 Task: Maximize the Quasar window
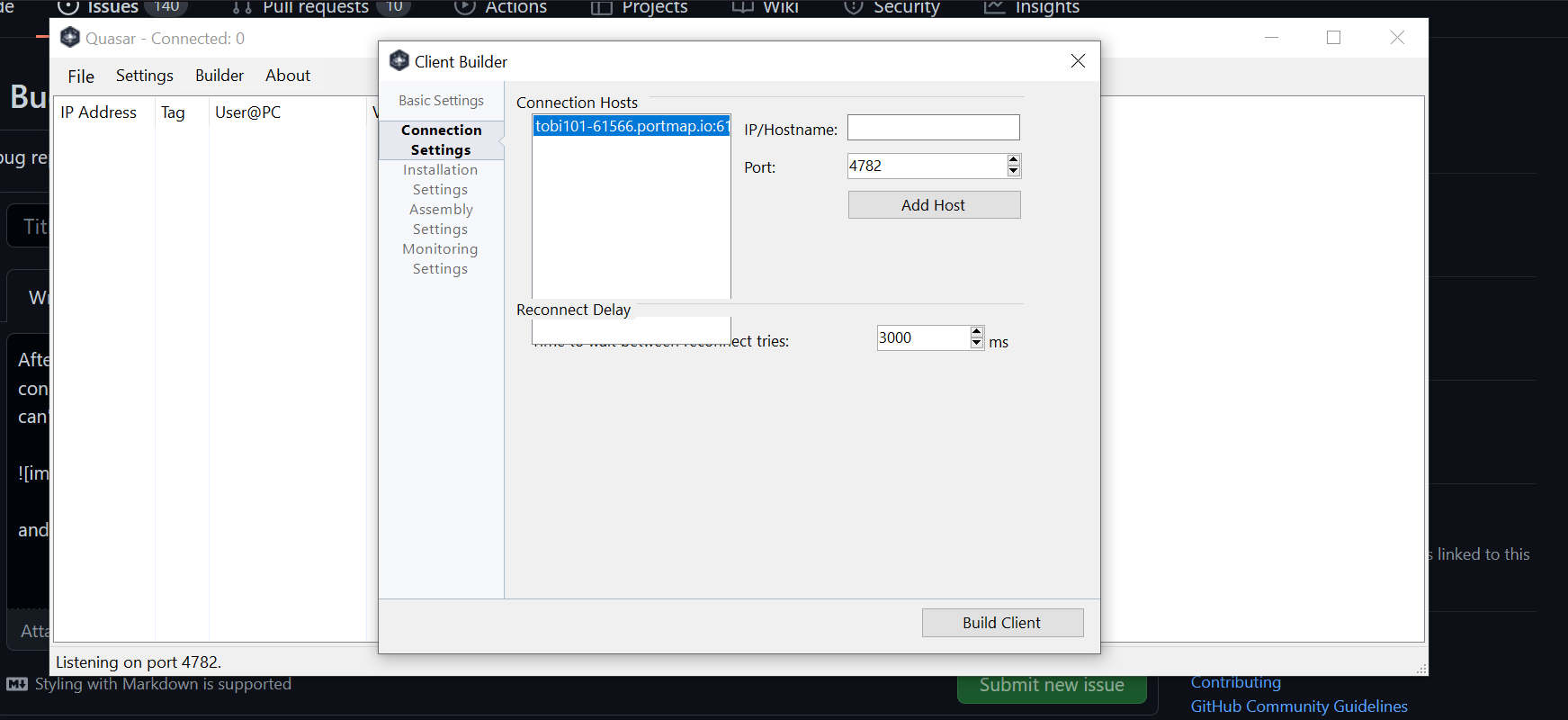(1333, 38)
